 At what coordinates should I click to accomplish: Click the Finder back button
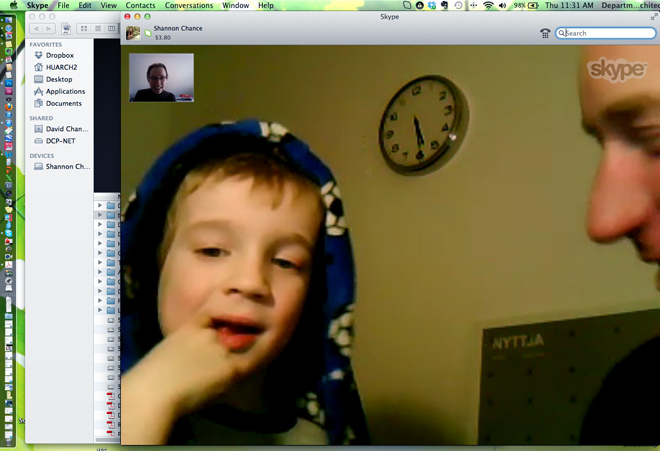point(37,29)
